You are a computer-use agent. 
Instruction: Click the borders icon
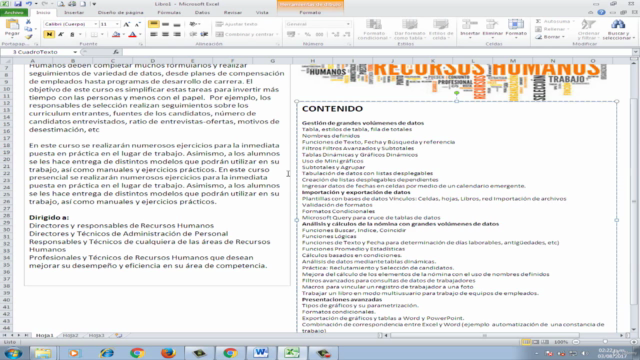[x=94, y=35]
